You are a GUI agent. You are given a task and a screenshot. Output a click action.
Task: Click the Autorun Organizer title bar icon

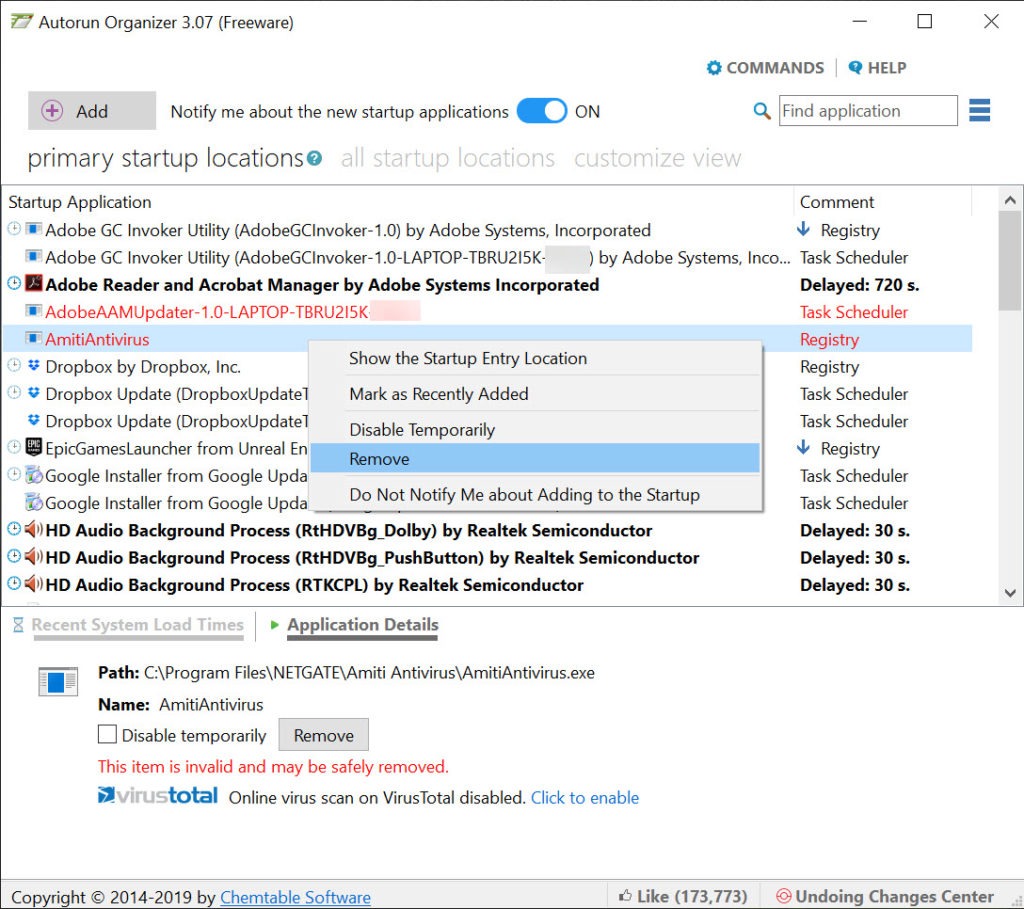pyautogui.click(x=21, y=21)
